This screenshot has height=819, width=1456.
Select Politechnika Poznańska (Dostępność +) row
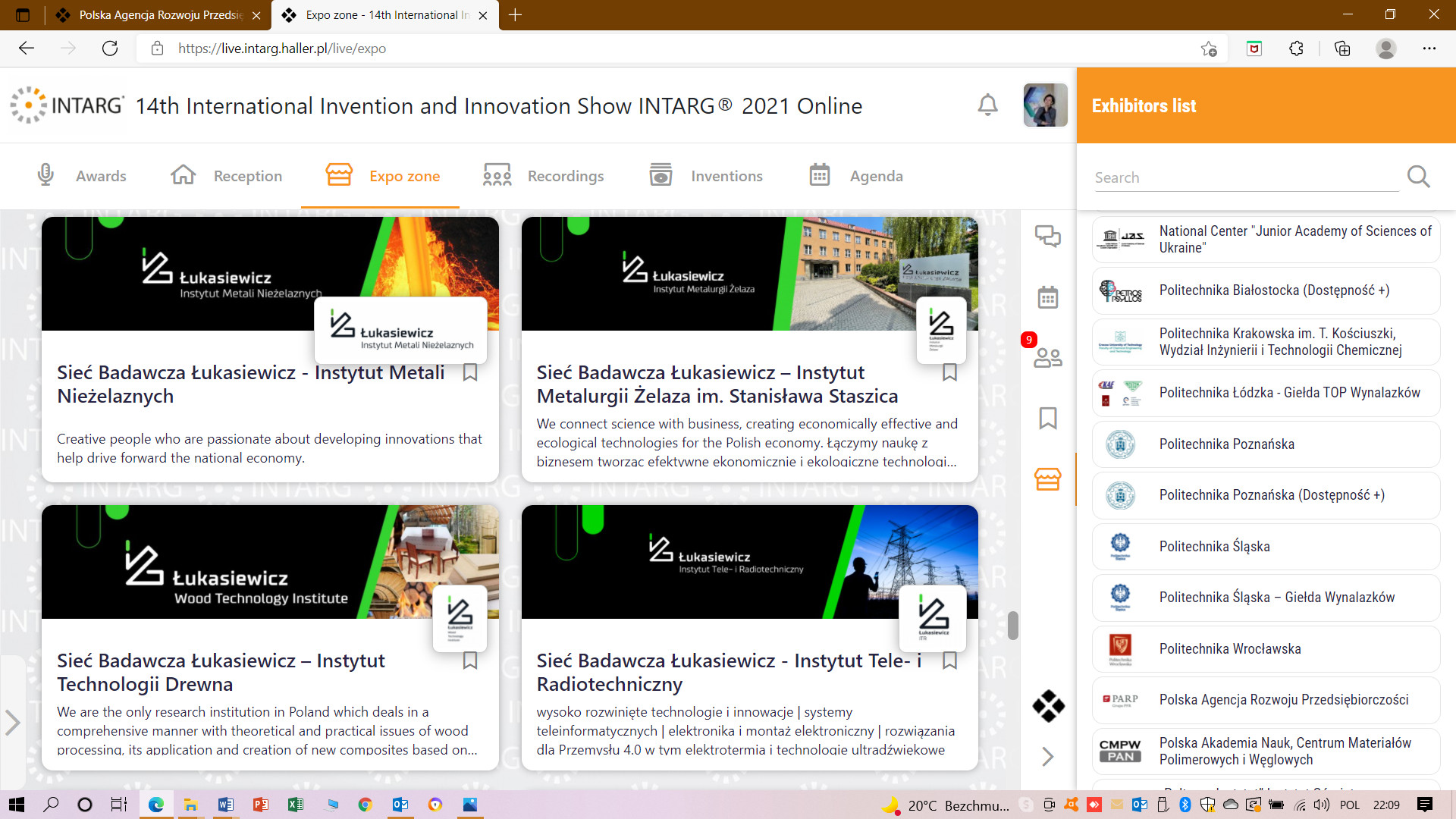(1266, 495)
